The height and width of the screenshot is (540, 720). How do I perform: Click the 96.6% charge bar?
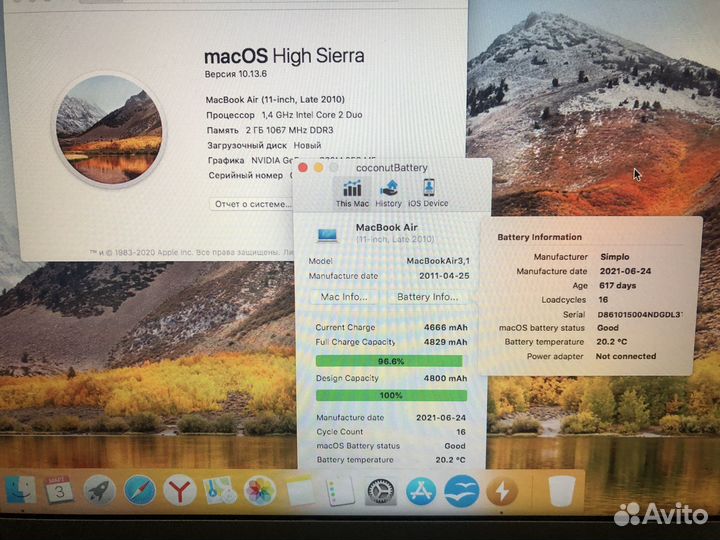389,361
